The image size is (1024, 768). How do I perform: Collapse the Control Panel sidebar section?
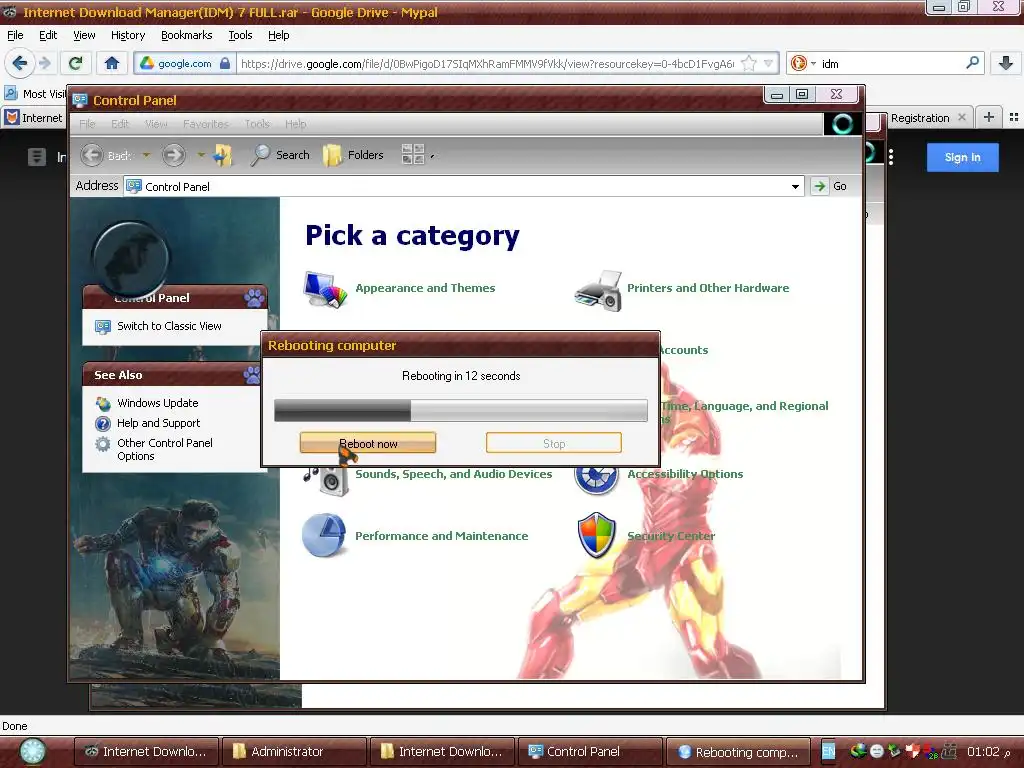(x=253, y=298)
